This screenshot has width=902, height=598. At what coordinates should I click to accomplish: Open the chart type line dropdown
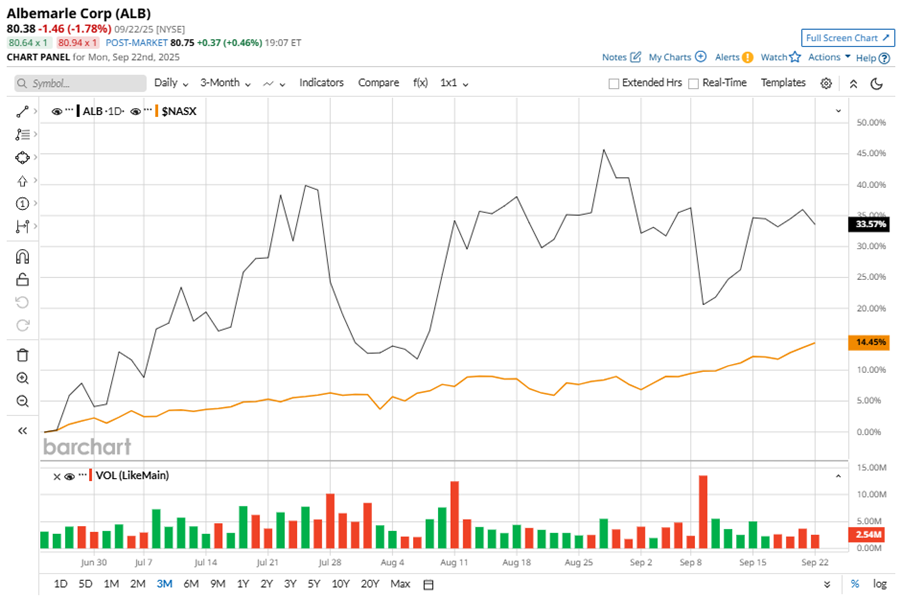(x=274, y=83)
